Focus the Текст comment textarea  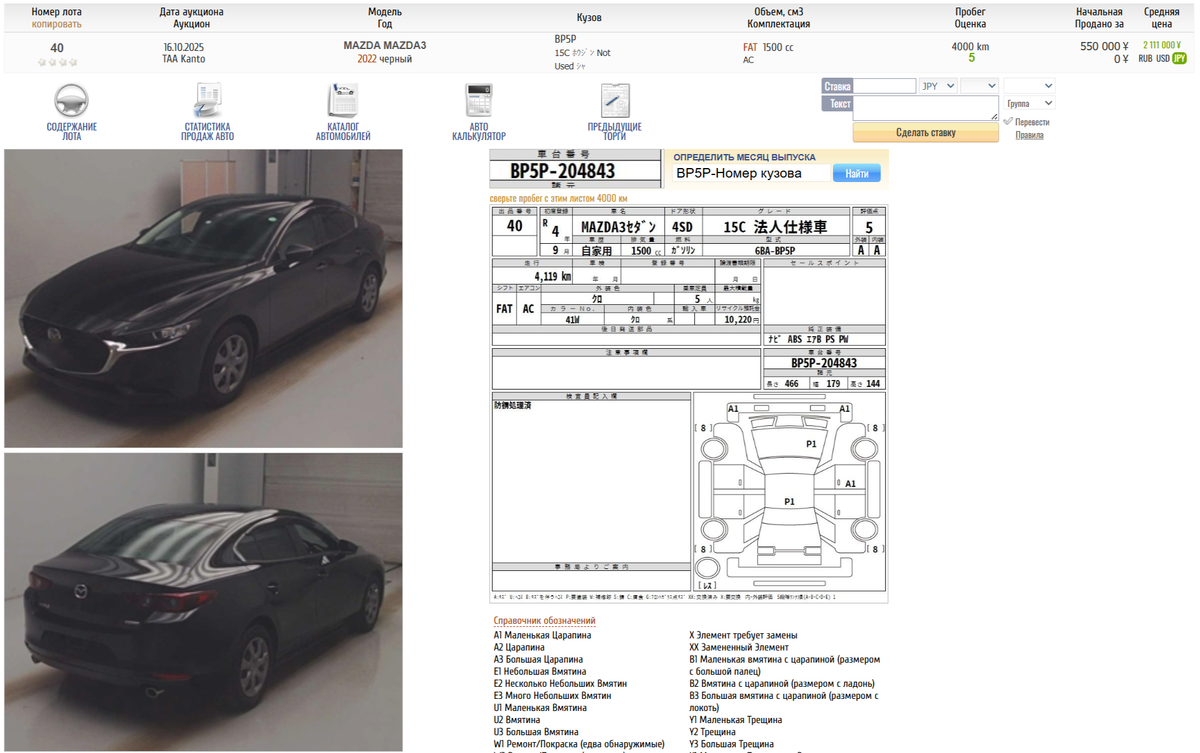pos(926,108)
